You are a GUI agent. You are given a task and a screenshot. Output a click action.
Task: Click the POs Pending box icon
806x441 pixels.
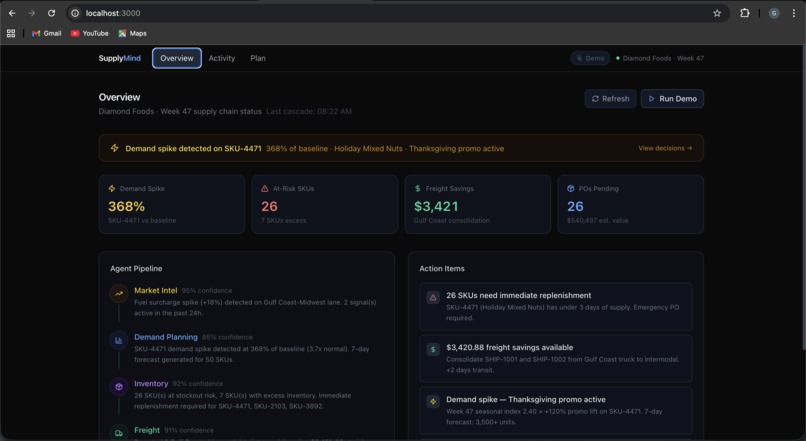(x=571, y=189)
